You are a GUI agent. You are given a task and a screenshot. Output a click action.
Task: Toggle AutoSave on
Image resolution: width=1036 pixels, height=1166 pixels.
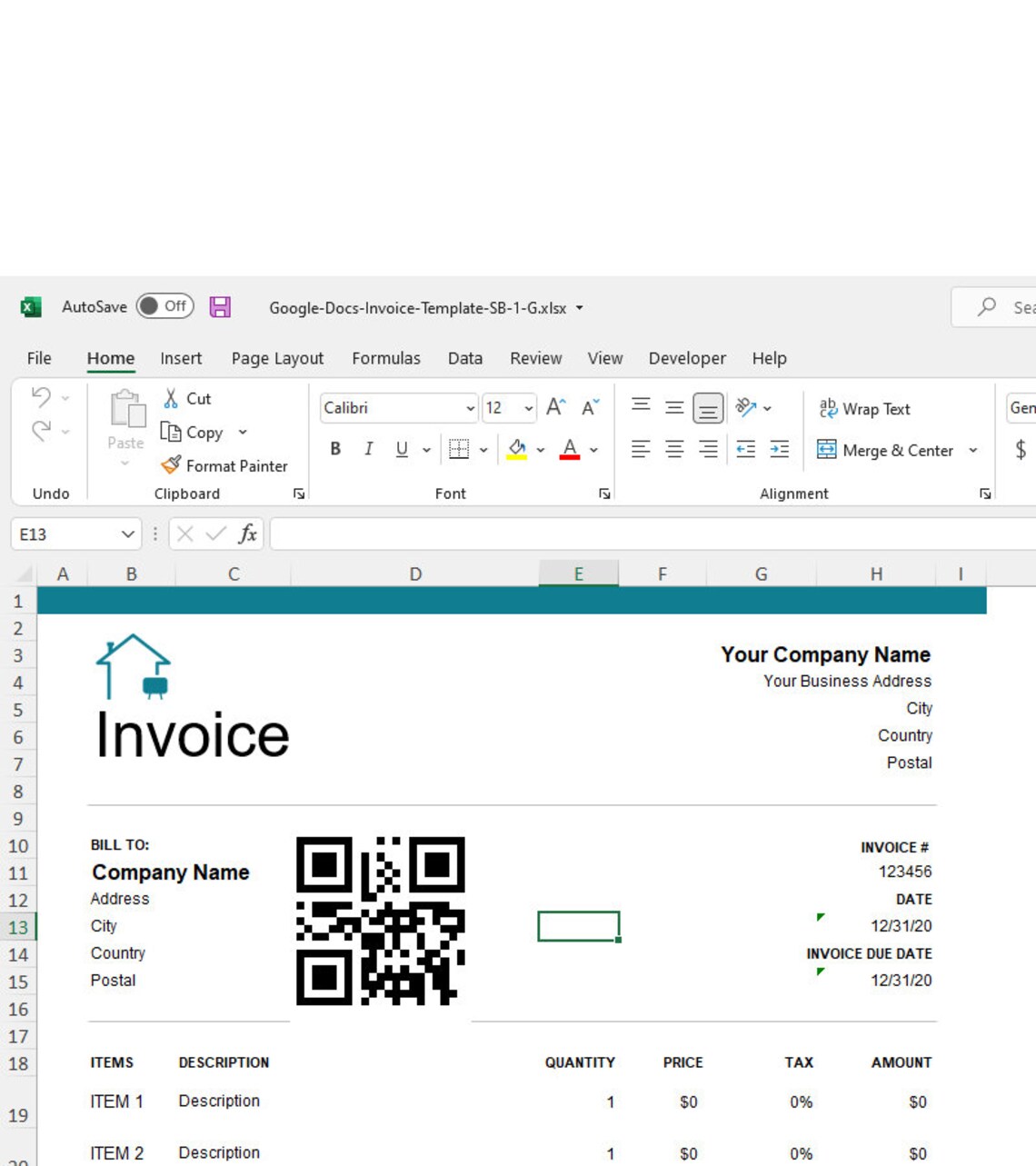(164, 307)
